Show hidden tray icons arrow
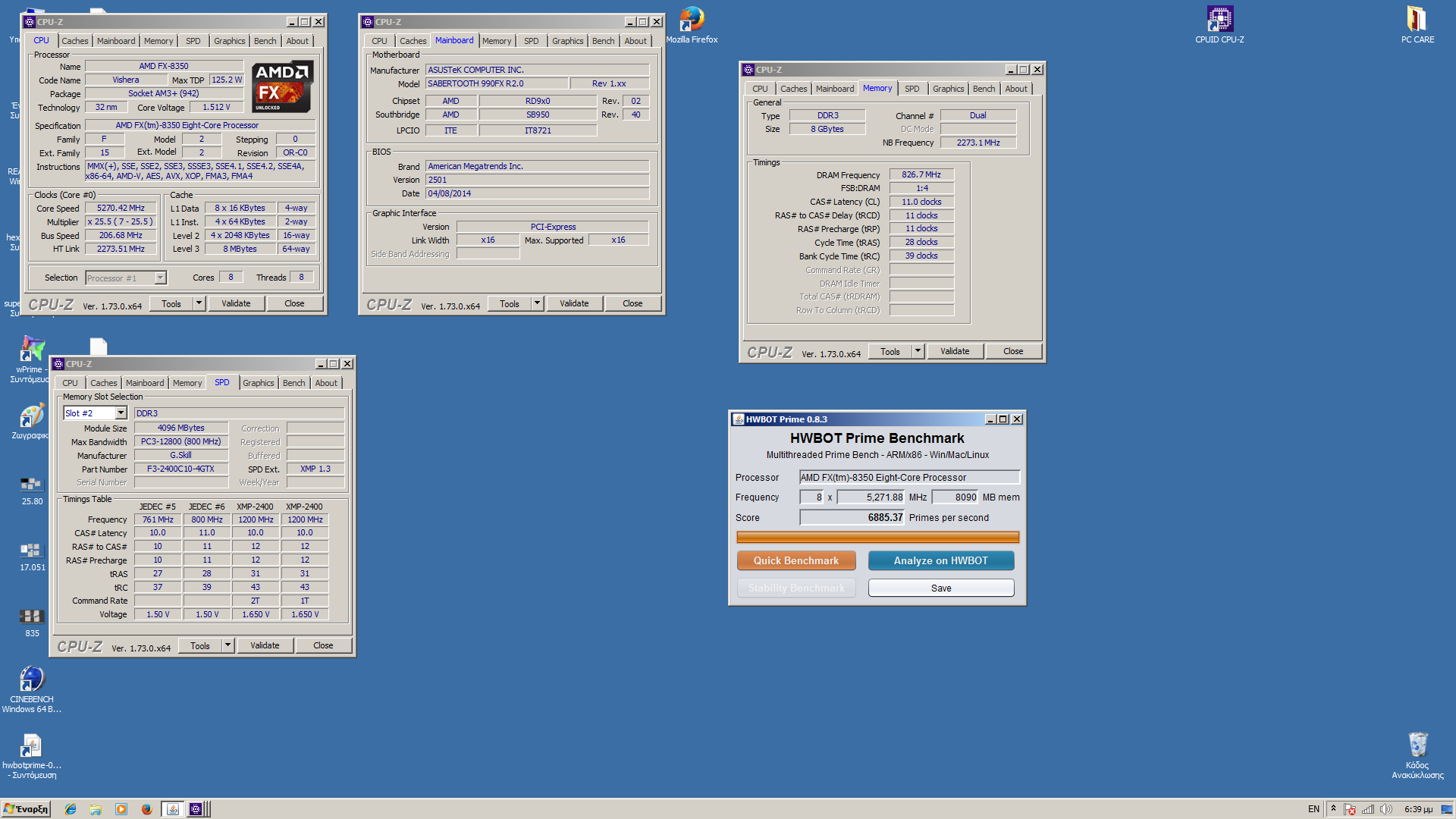Image resolution: width=1456 pixels, height=819 pixels. [x=1333, y=808]
